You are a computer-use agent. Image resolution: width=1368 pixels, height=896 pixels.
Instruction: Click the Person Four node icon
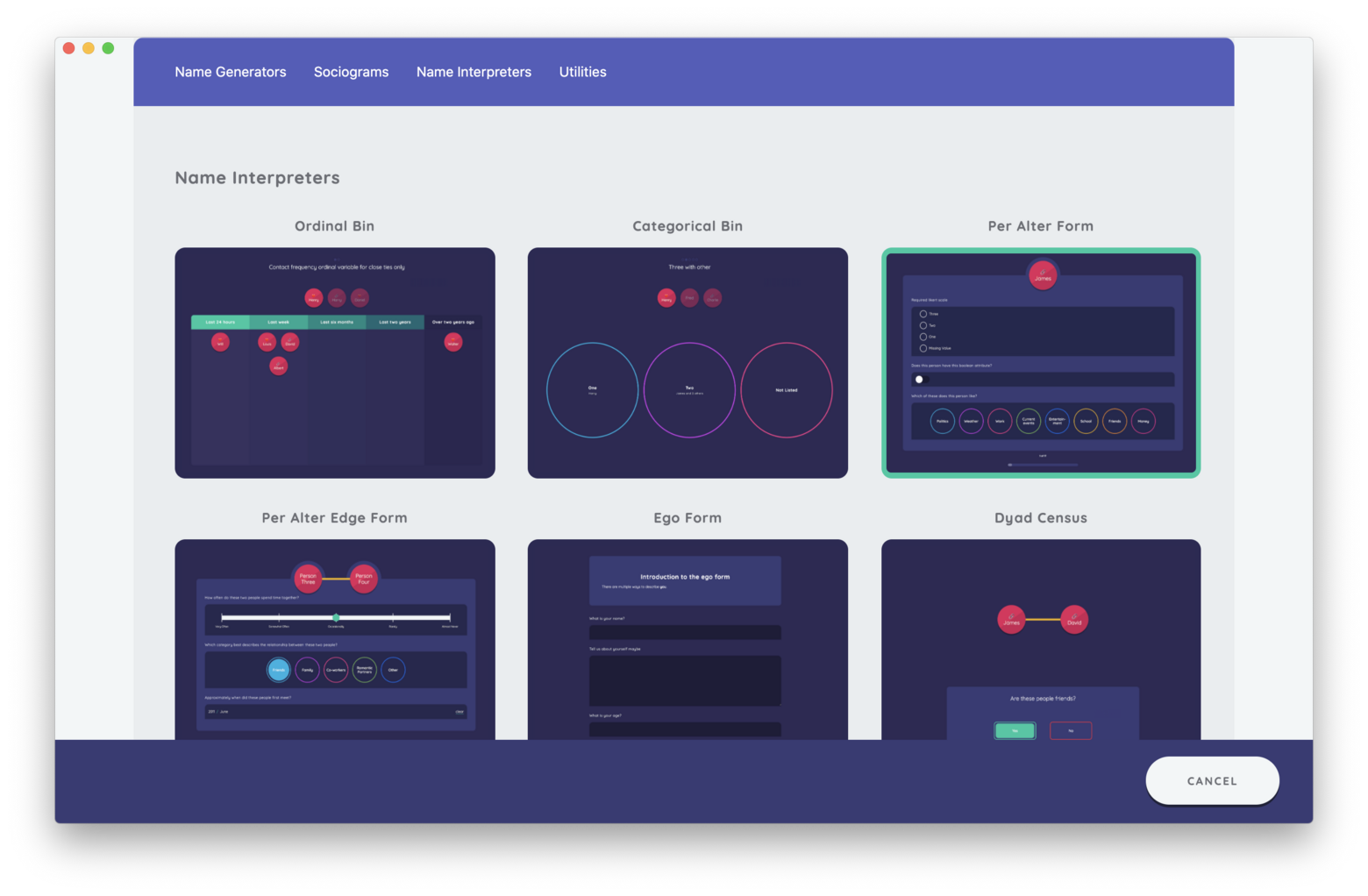point(364,579)
